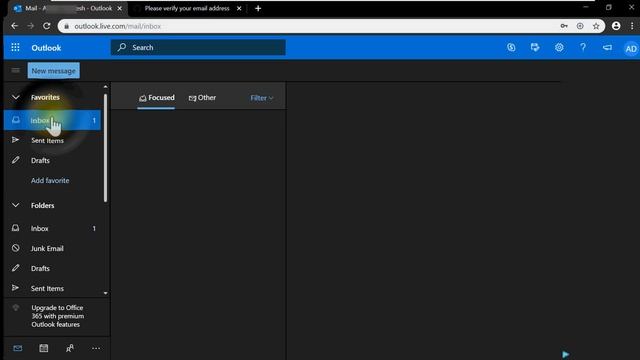
Task: Click the folder pane scroll up arrow
Action: point(105,87)
